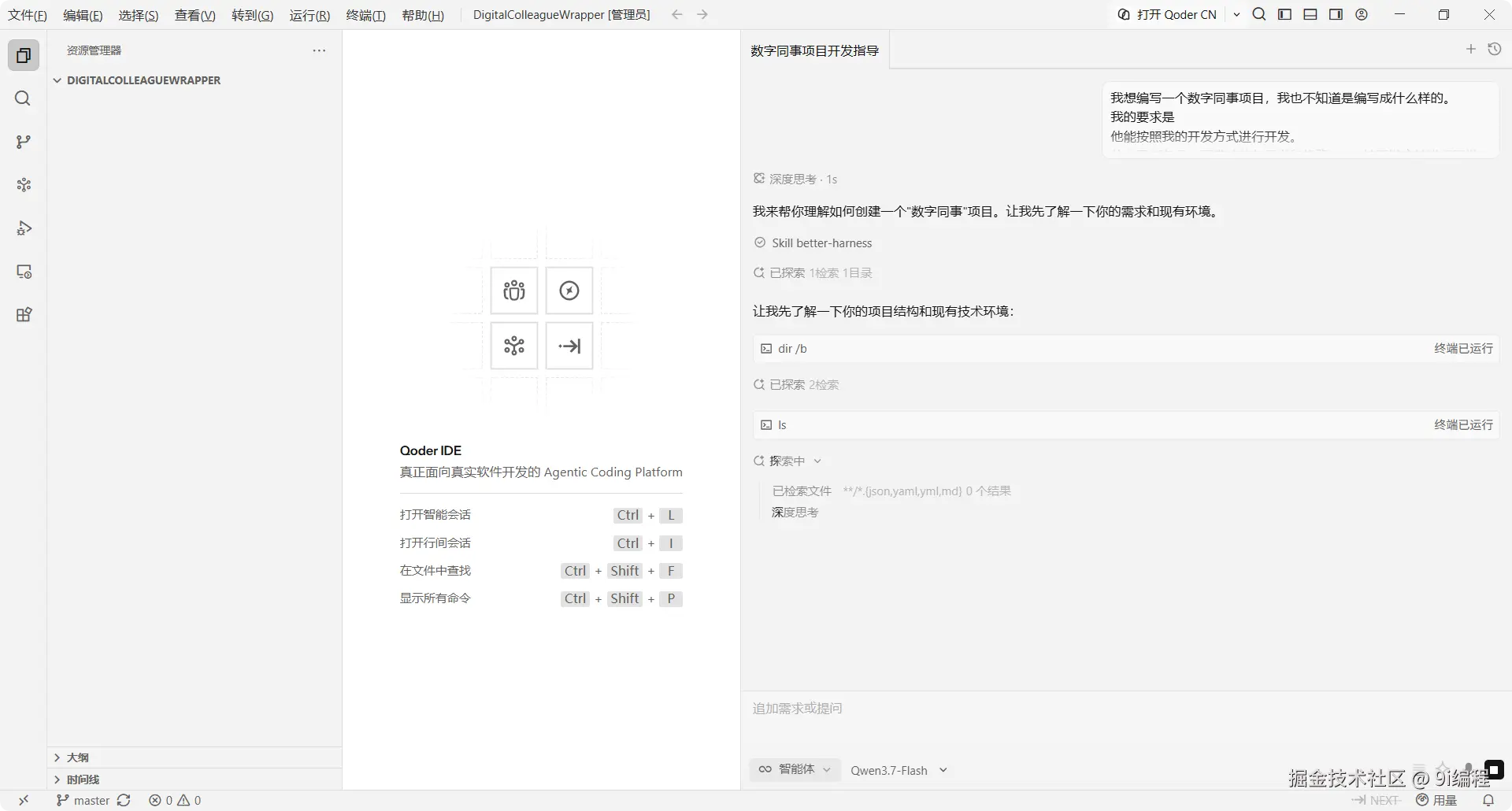Open errors and warnings count in status bar
Screen dimensions: 1512x811
[175, 800]
